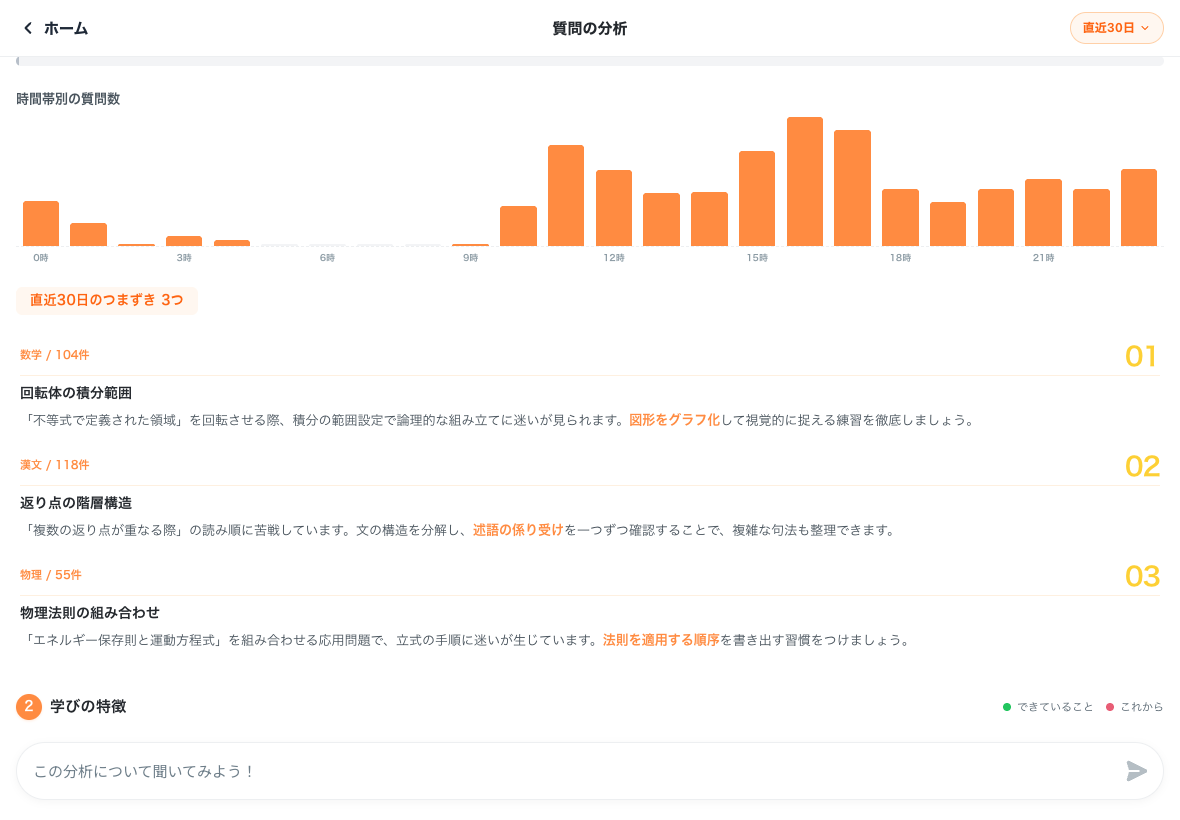The height and width of the screenshot is (820, 1180).
Task: Click the 漢文 / 118件 label
Action: [54, 464]
